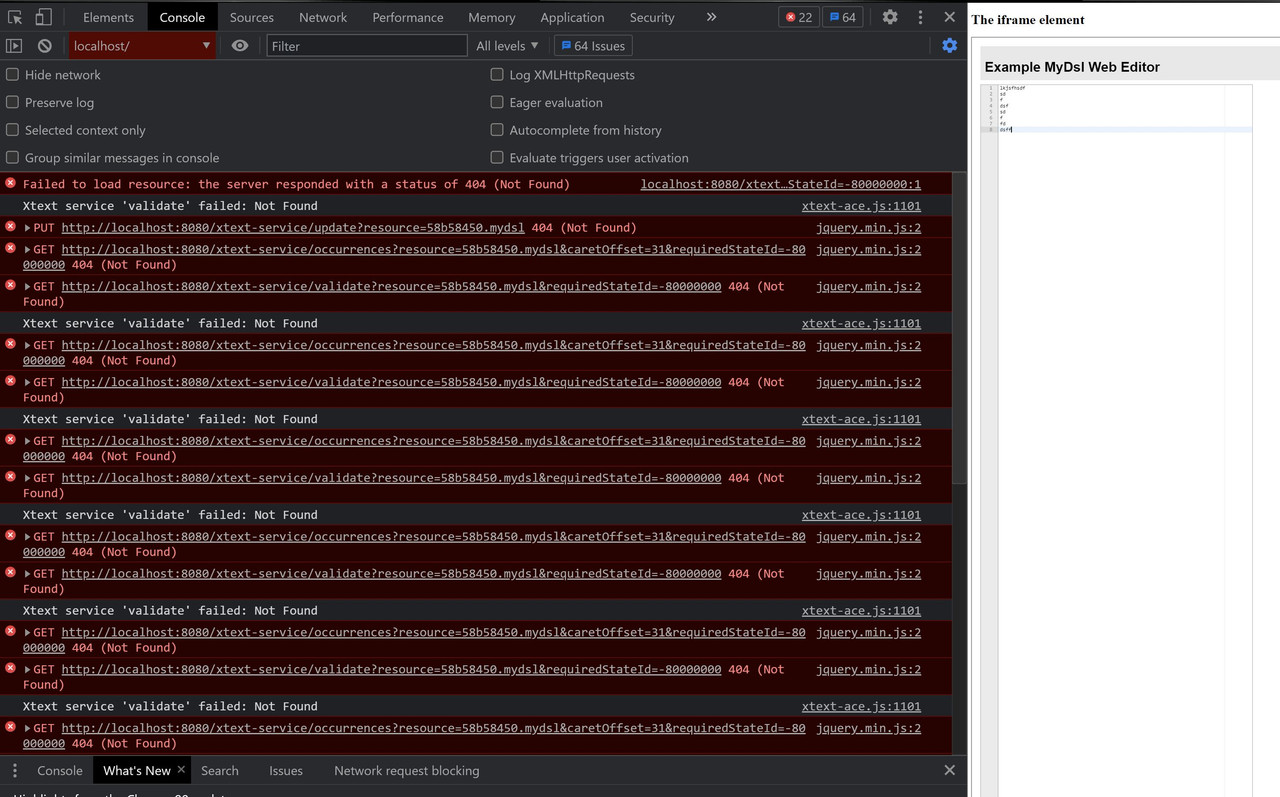This screenshot has width=1280, height=797.
Task: Select the Issues drawer tab
Action: [286, 770]
